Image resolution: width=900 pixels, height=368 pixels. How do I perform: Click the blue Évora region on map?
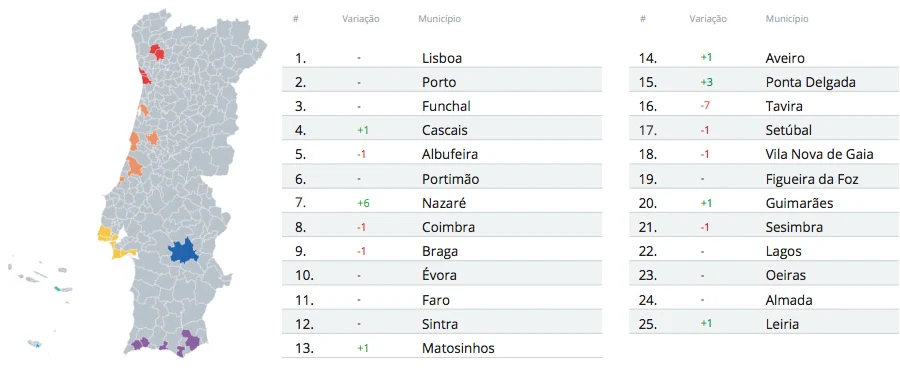click(x=183, y=251)
